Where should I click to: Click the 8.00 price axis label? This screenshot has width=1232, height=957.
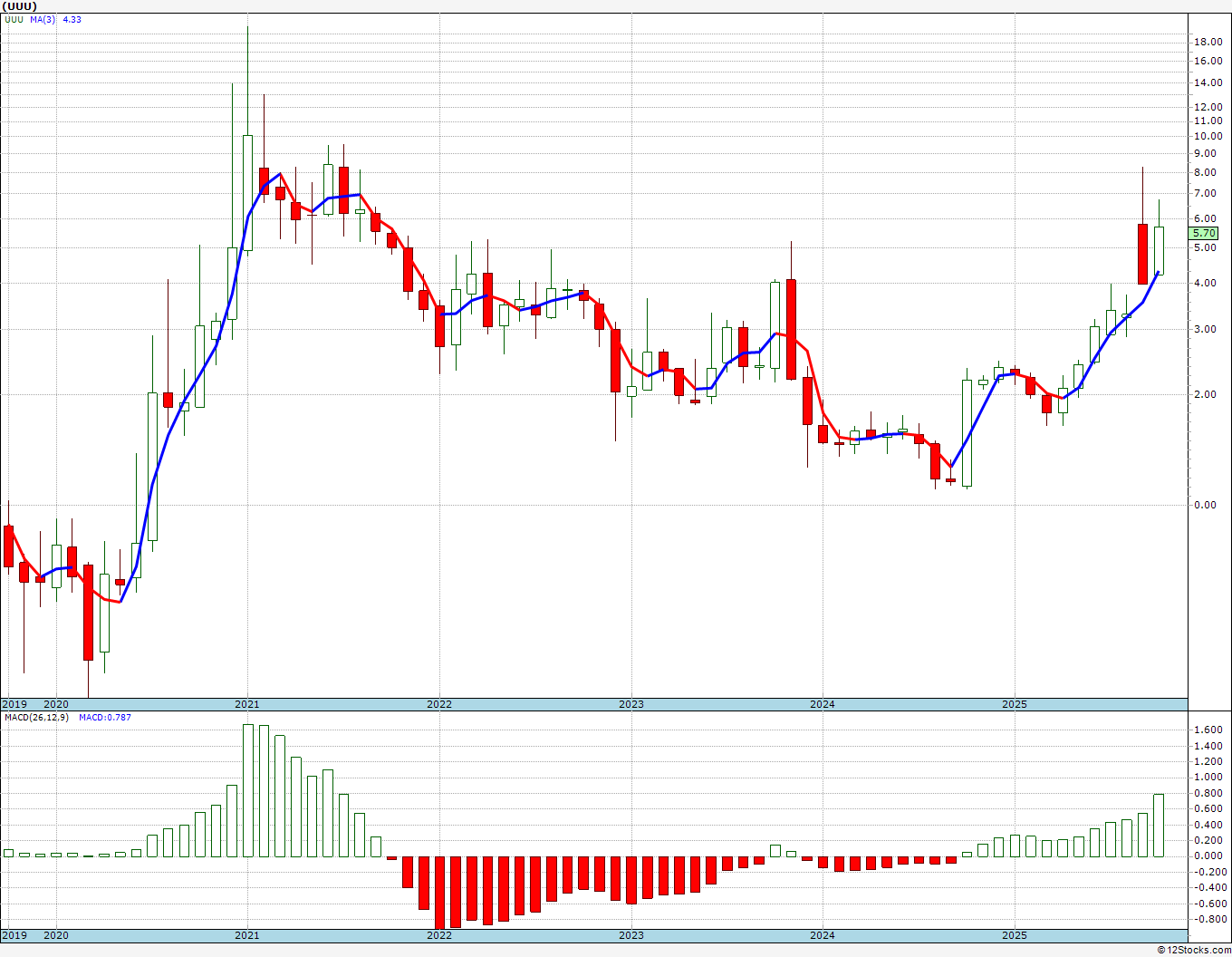1207,173
